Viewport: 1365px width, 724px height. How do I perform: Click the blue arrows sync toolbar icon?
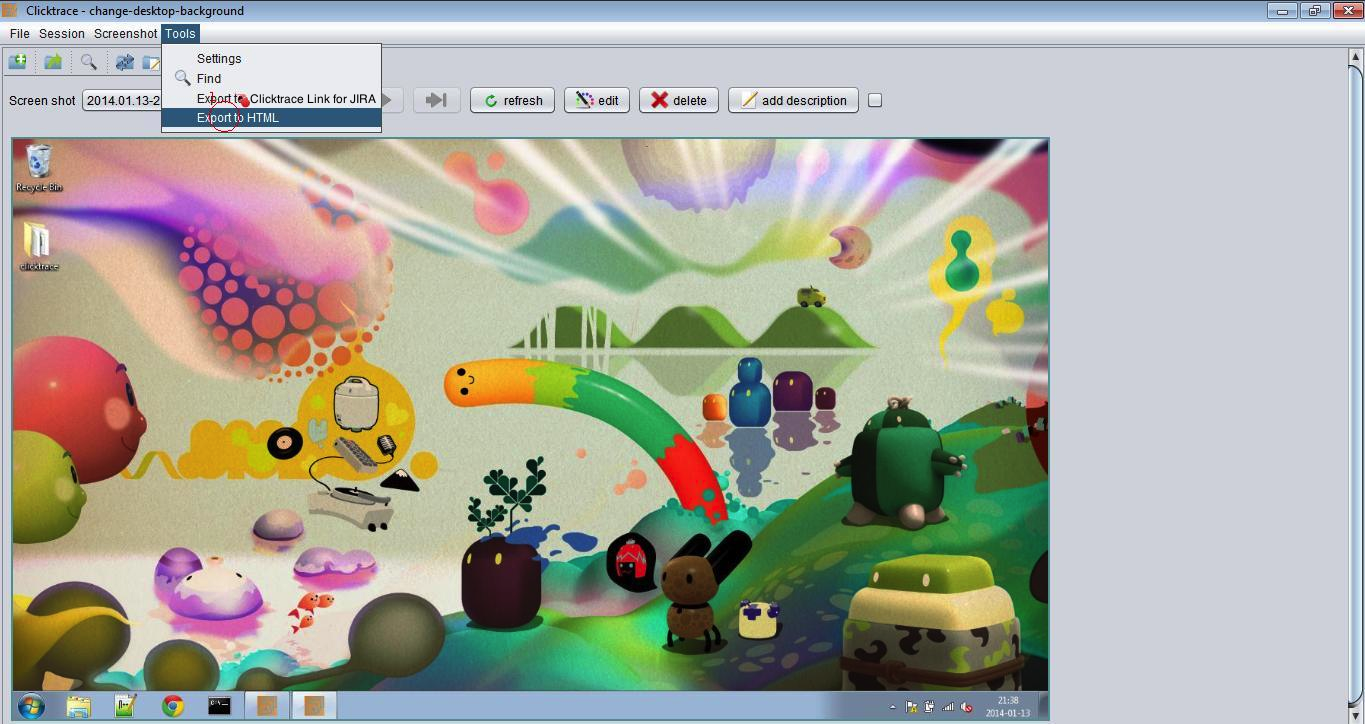pos(125,62)
